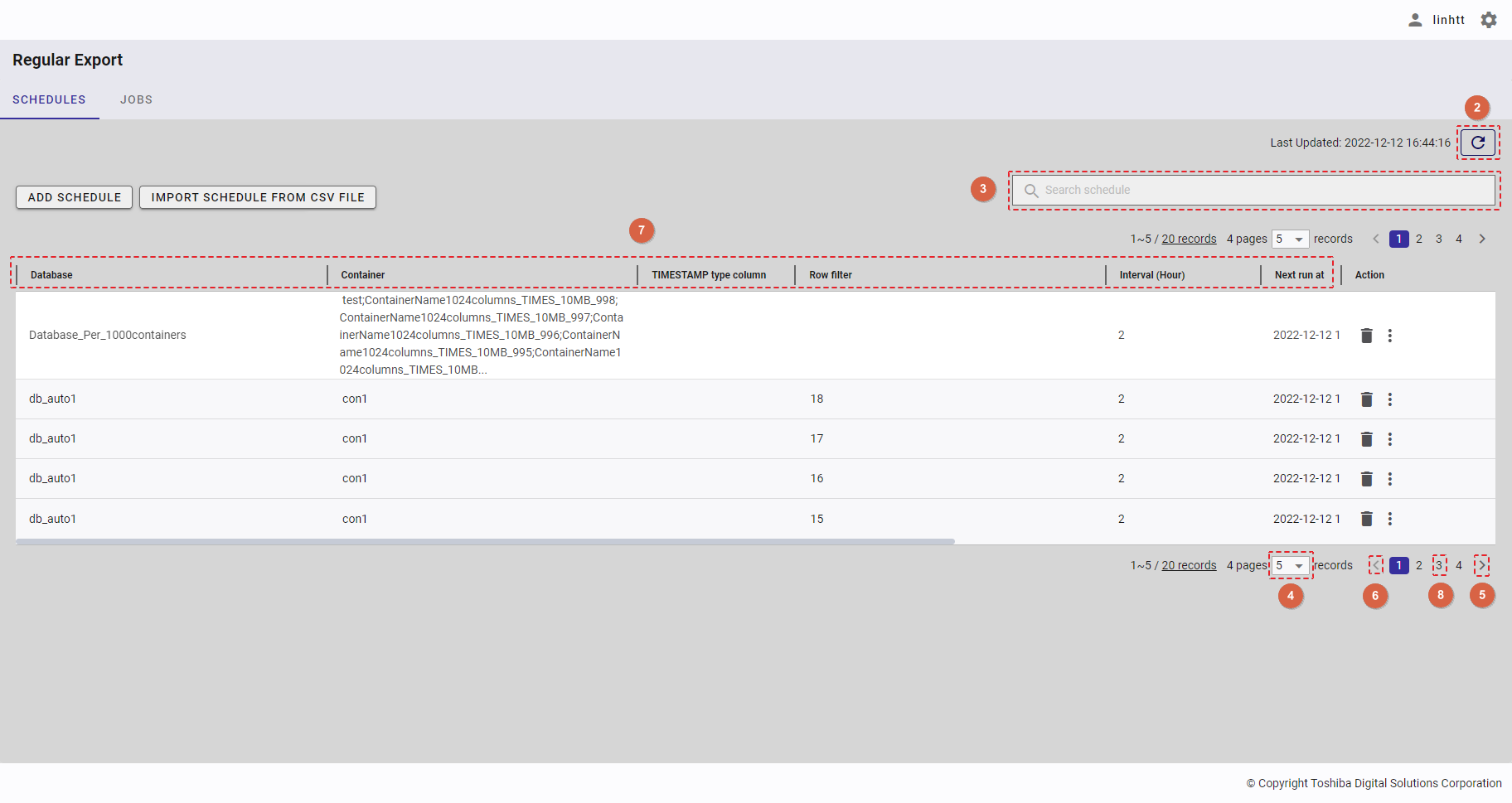Click the top 20 records link
This screenshot has width=1512, height=803.
tap(1189, 239)
